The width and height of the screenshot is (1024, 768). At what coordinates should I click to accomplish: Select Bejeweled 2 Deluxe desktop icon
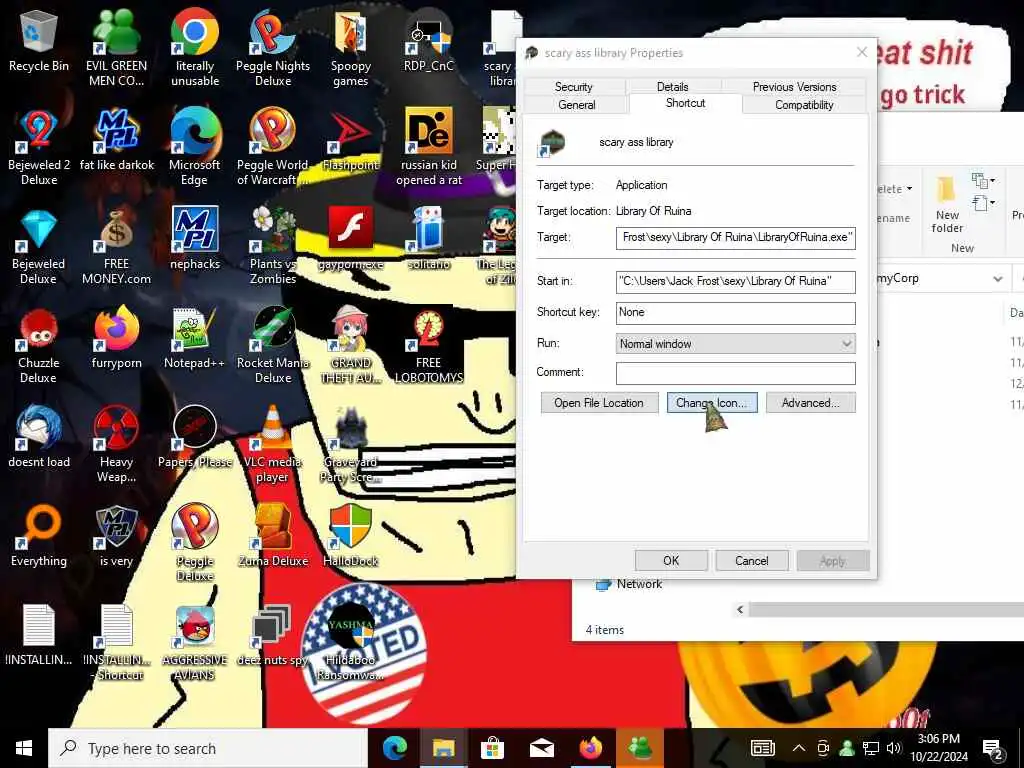39,147
